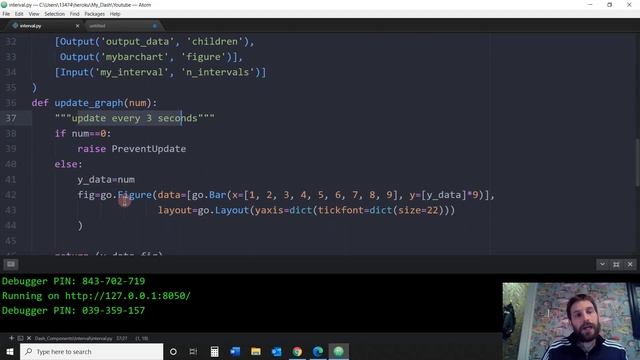
Task: Click the Windows search box
Action: click(91, 351)
